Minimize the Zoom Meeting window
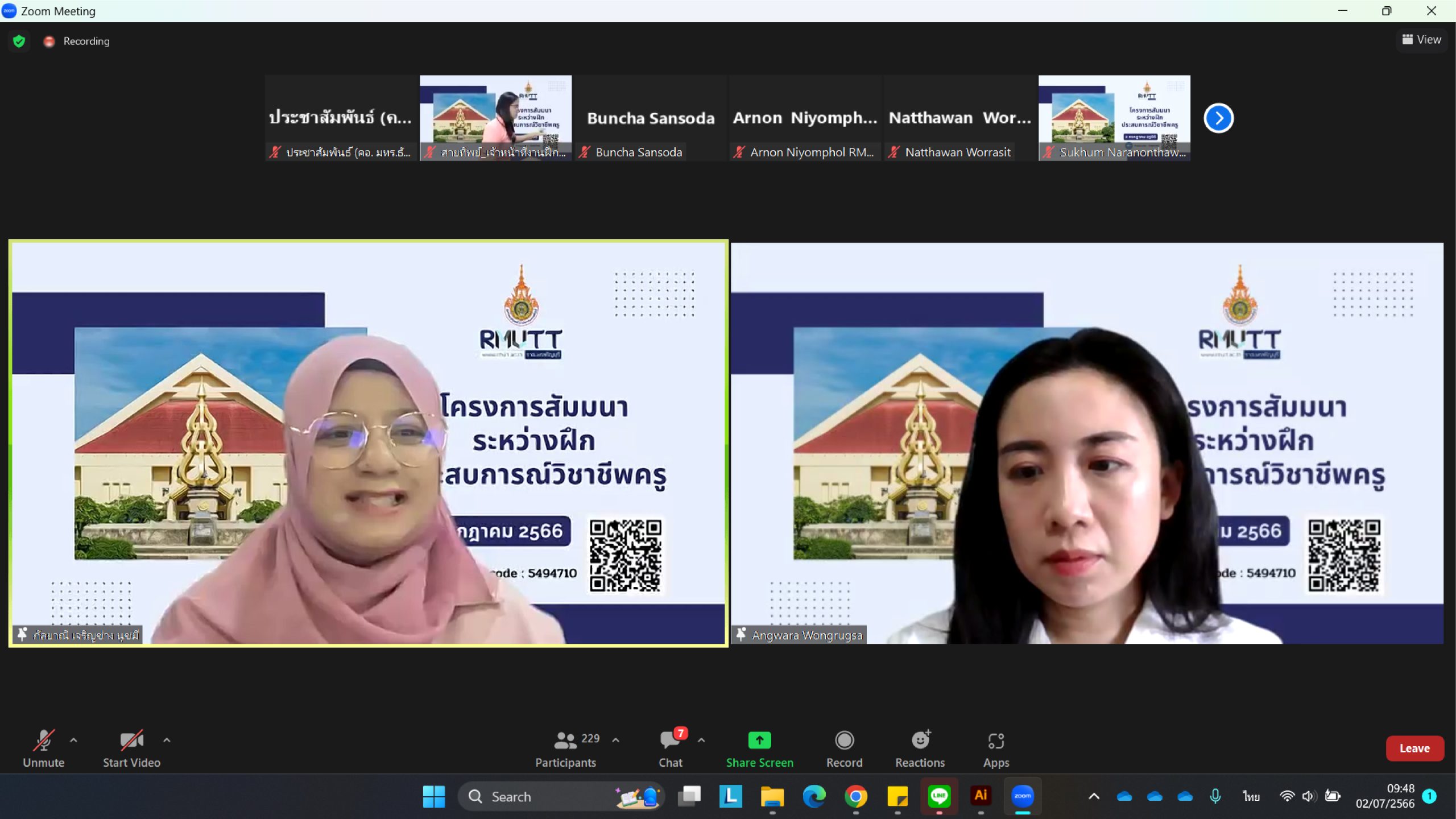 (1343, 11)
